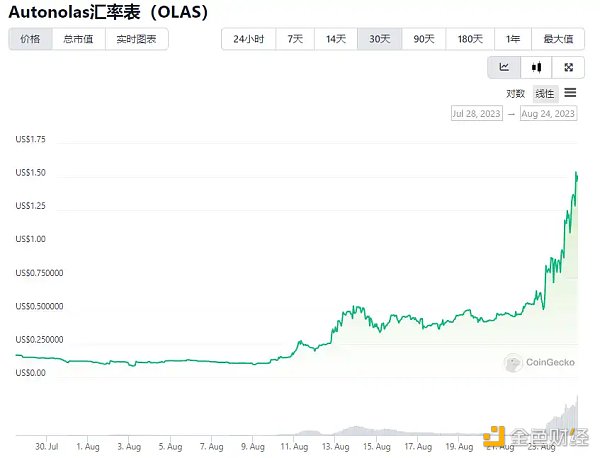Viewport: 600px width, 458px height.
Task: Open the chart hamburger menu
Action: 570,93
